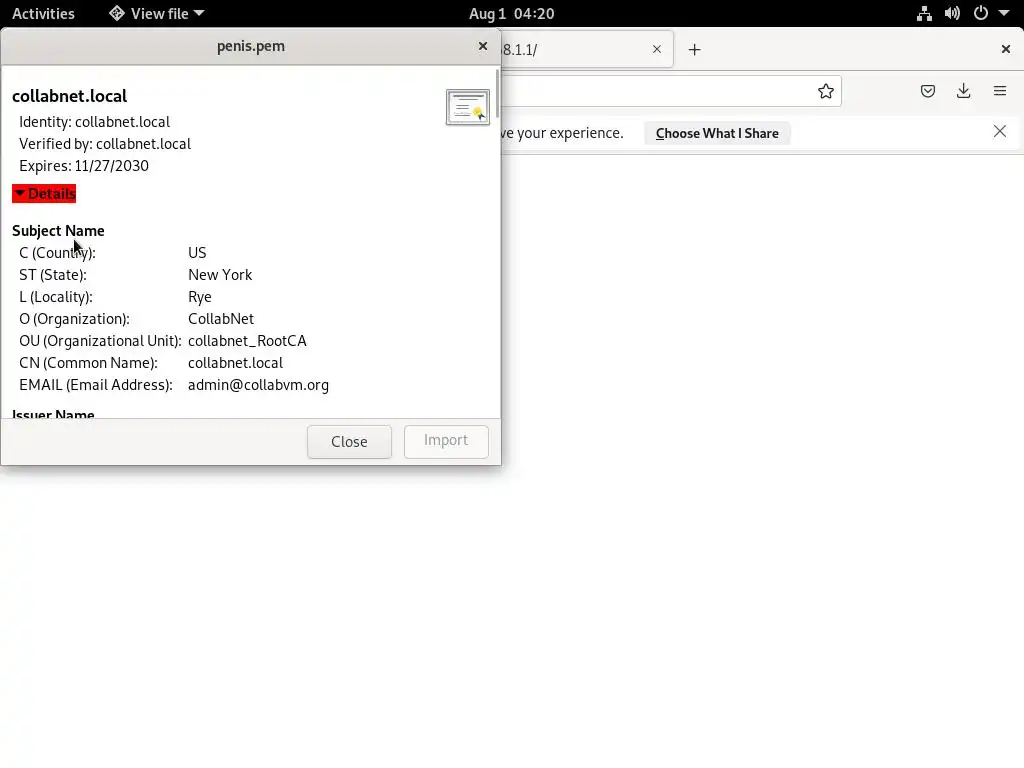Click the Verified by: collabnet.local line
The width and height of the screenshot is (1024, 768).
(x=105, y=144)
